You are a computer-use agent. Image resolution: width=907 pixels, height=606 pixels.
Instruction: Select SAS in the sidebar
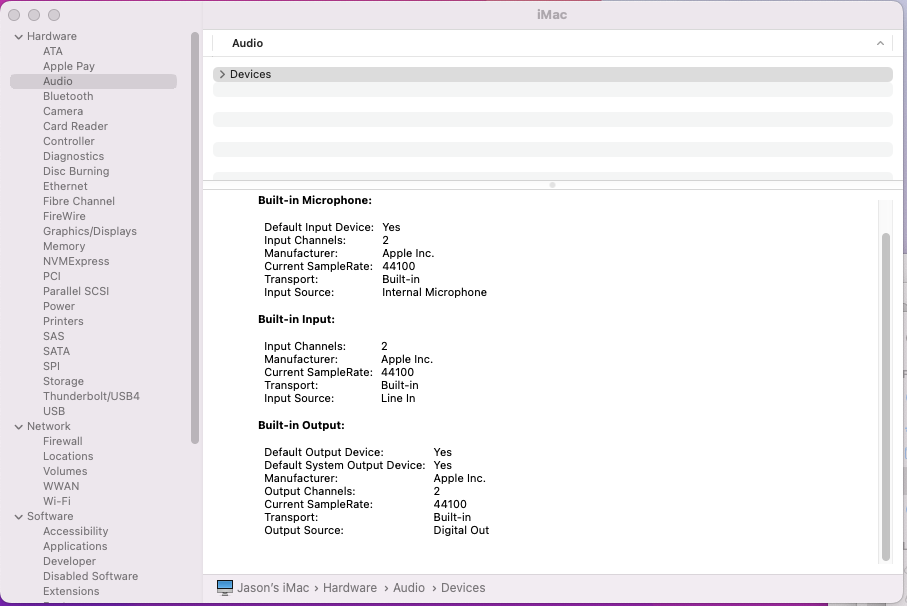[x=53, y=337]
